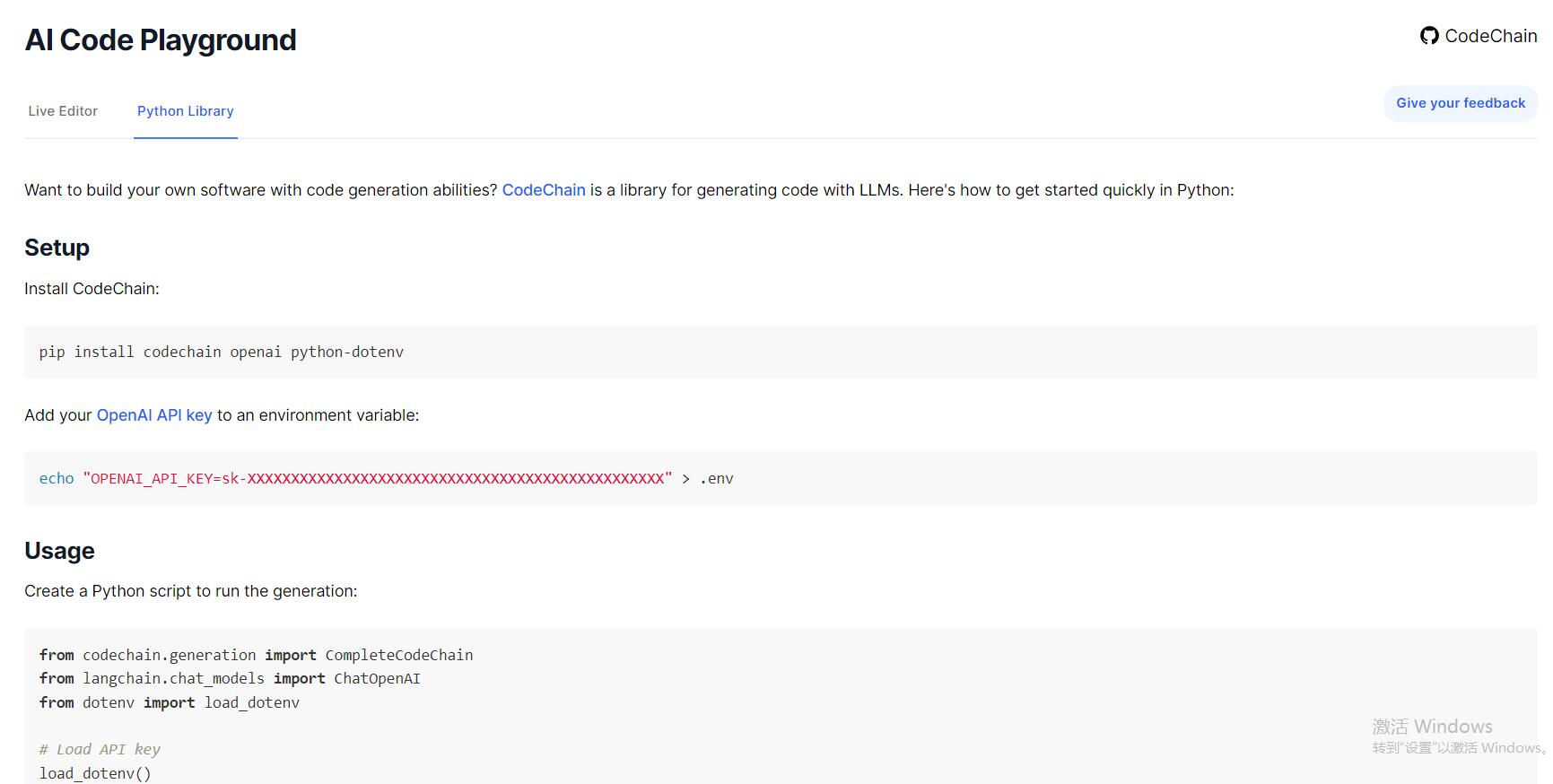Open the CodeChain link in the header
1553x784 pixels.
[1490, 36]
